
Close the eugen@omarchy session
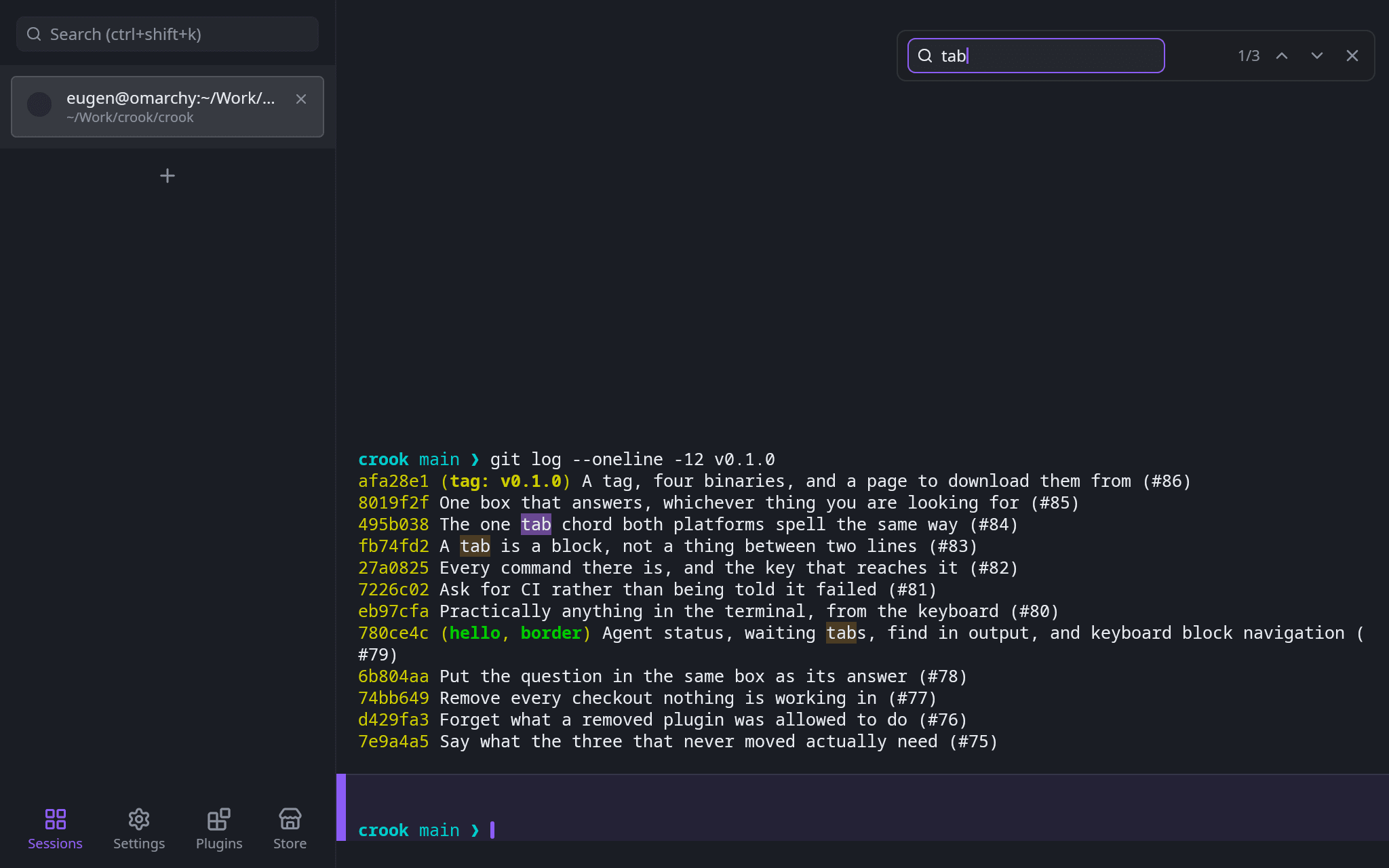301,99
